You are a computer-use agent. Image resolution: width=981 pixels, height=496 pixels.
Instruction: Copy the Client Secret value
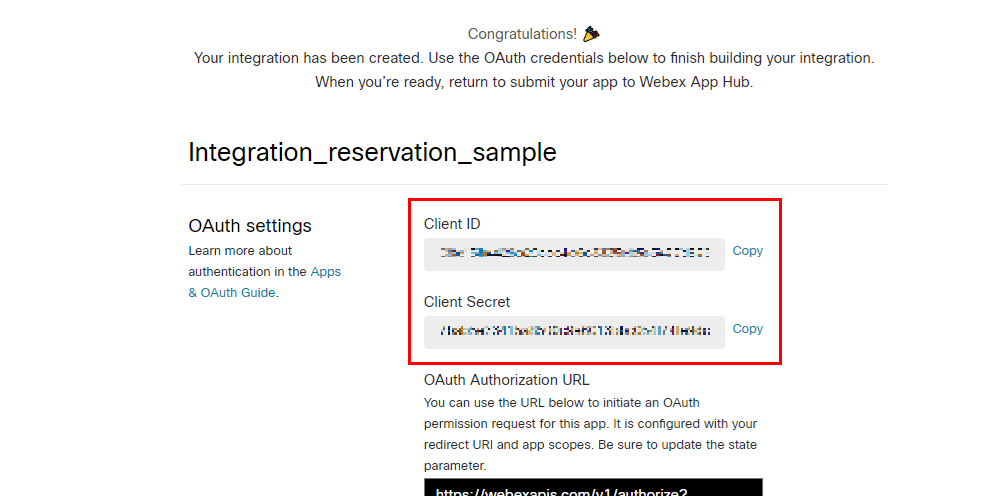point(747,329)
